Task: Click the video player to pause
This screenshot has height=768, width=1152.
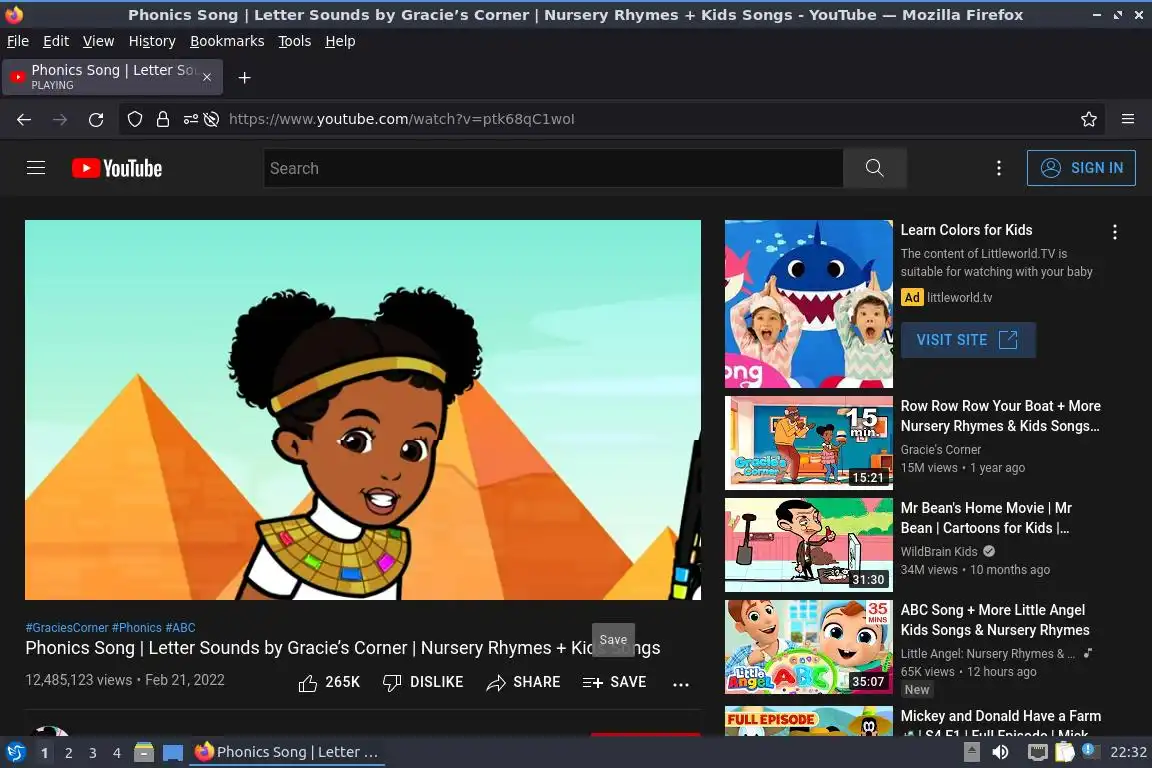Action: (363, 409)
